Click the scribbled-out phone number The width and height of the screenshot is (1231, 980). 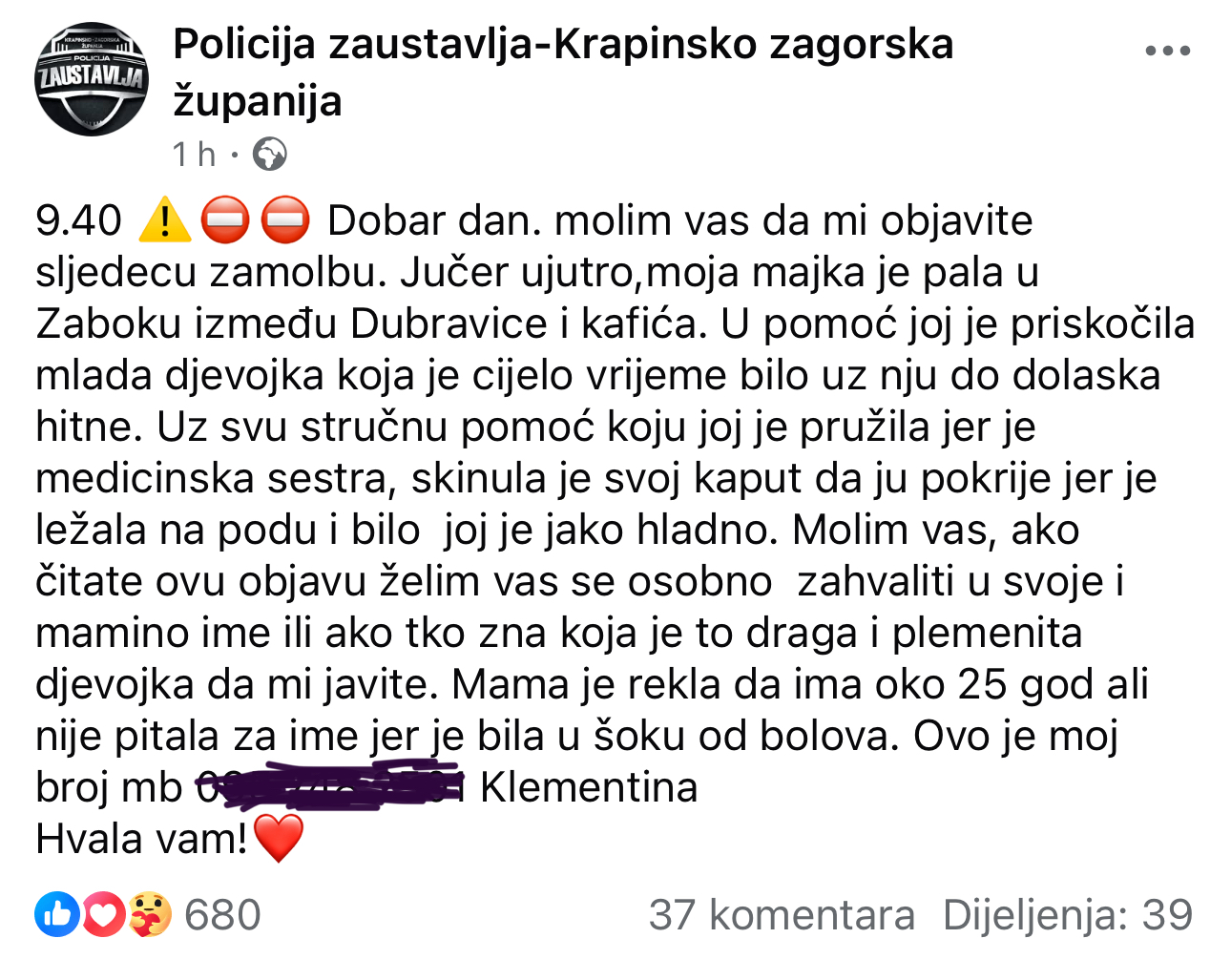coord(329,787)
